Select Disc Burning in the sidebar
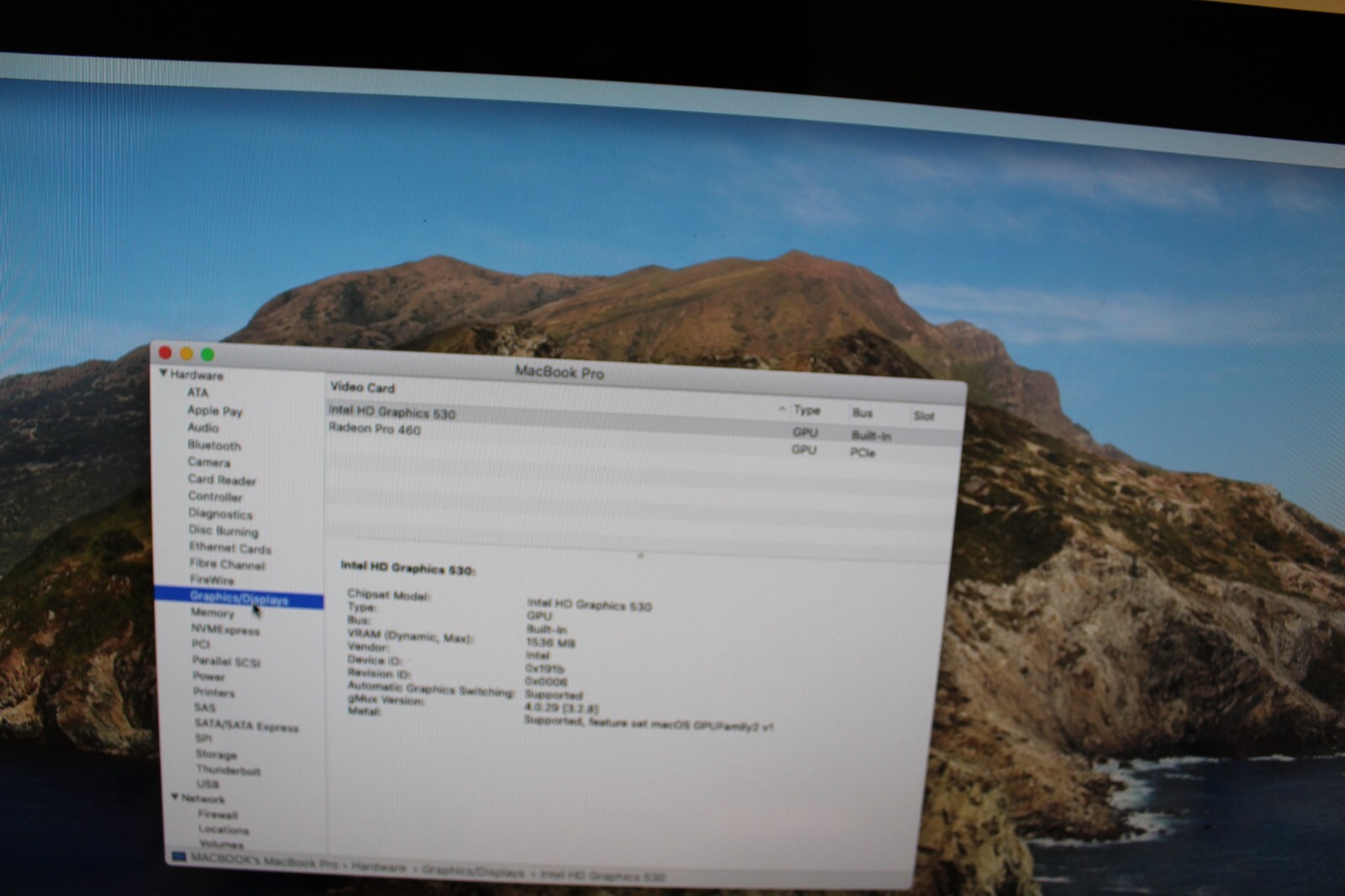This screenshot has height=896, width=1345. click(x=224, y=530)
